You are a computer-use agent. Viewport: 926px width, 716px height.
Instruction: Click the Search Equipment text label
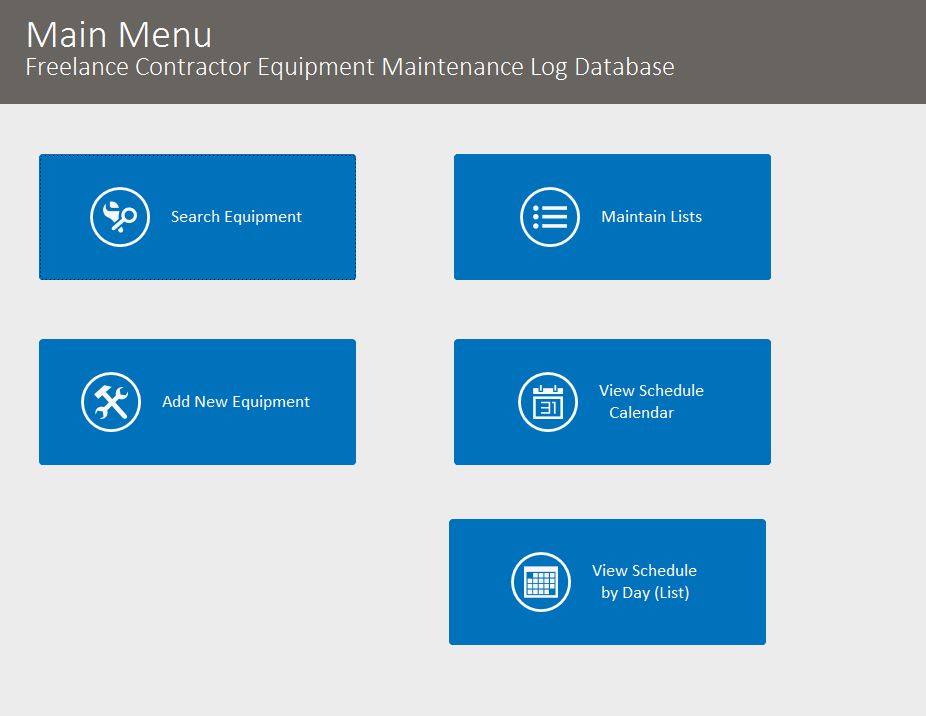point(236,216)
